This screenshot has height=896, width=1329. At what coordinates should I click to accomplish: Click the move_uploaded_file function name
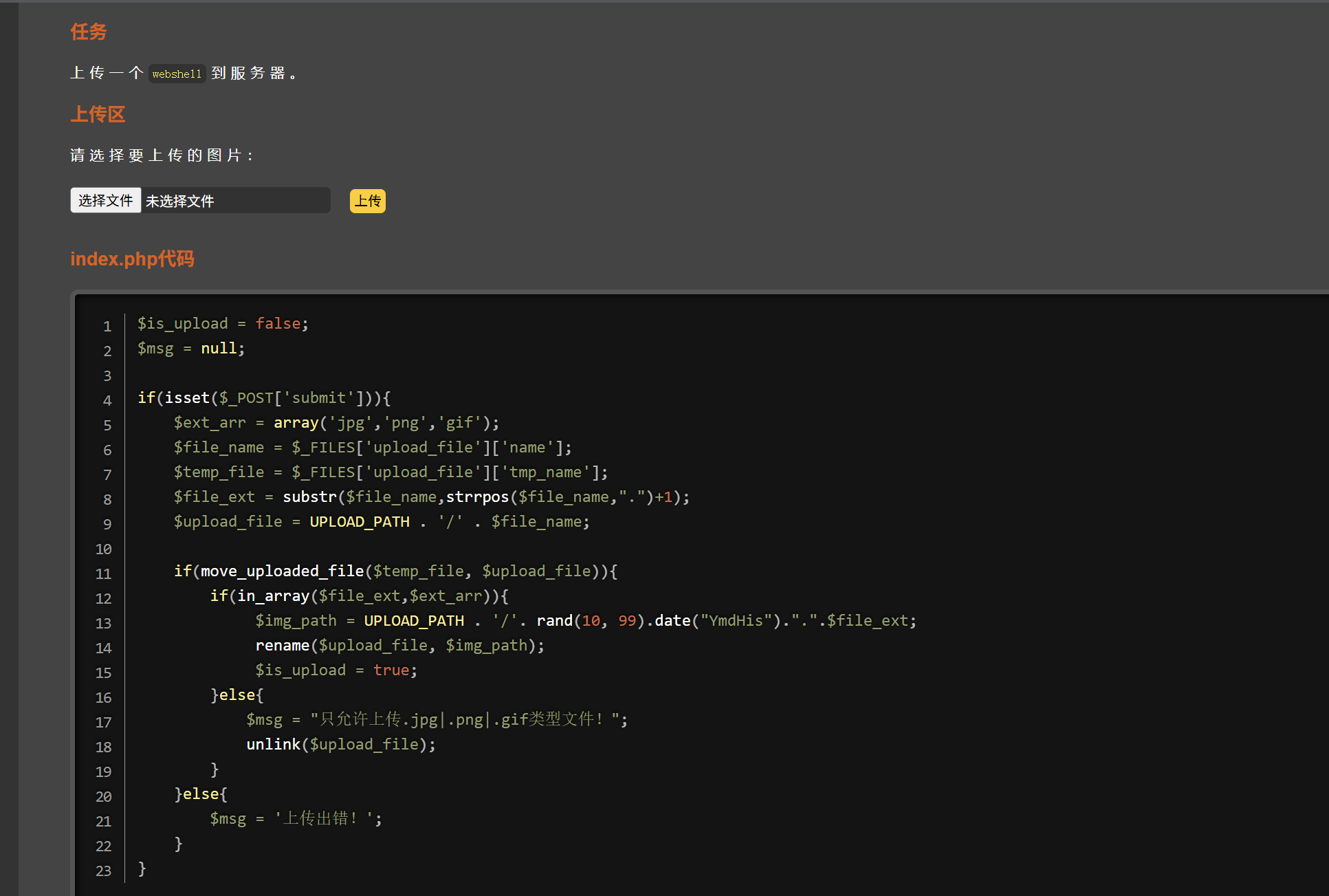pos(282,571)
